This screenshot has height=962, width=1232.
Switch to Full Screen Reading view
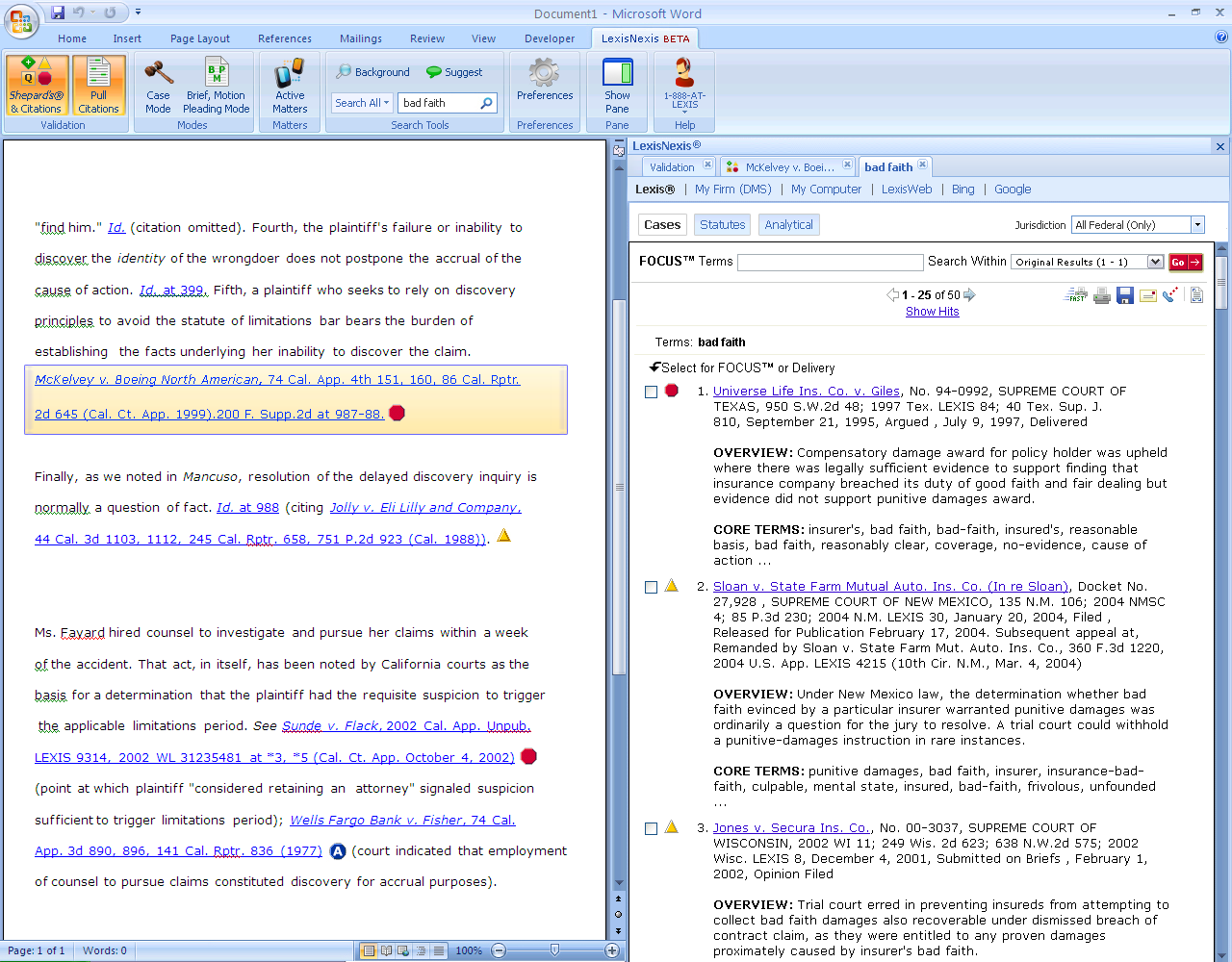pos(386,950)
